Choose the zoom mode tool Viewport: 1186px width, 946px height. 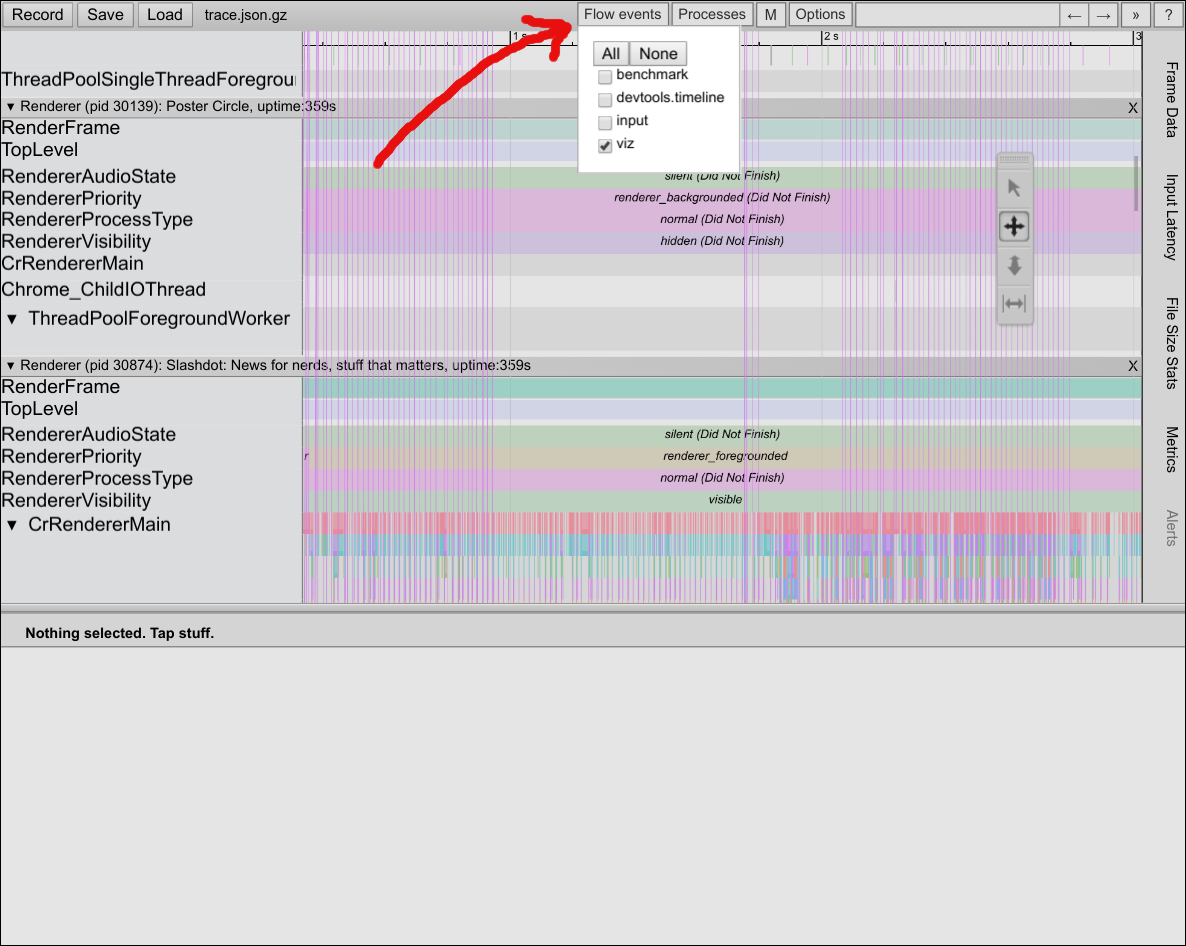coord(1014,265)
